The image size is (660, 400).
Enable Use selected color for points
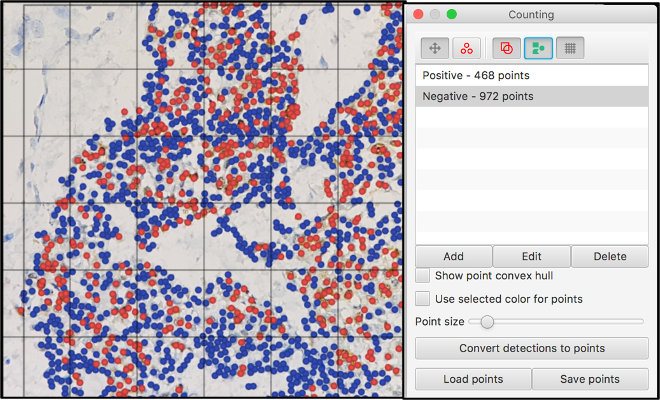(423, 299)
